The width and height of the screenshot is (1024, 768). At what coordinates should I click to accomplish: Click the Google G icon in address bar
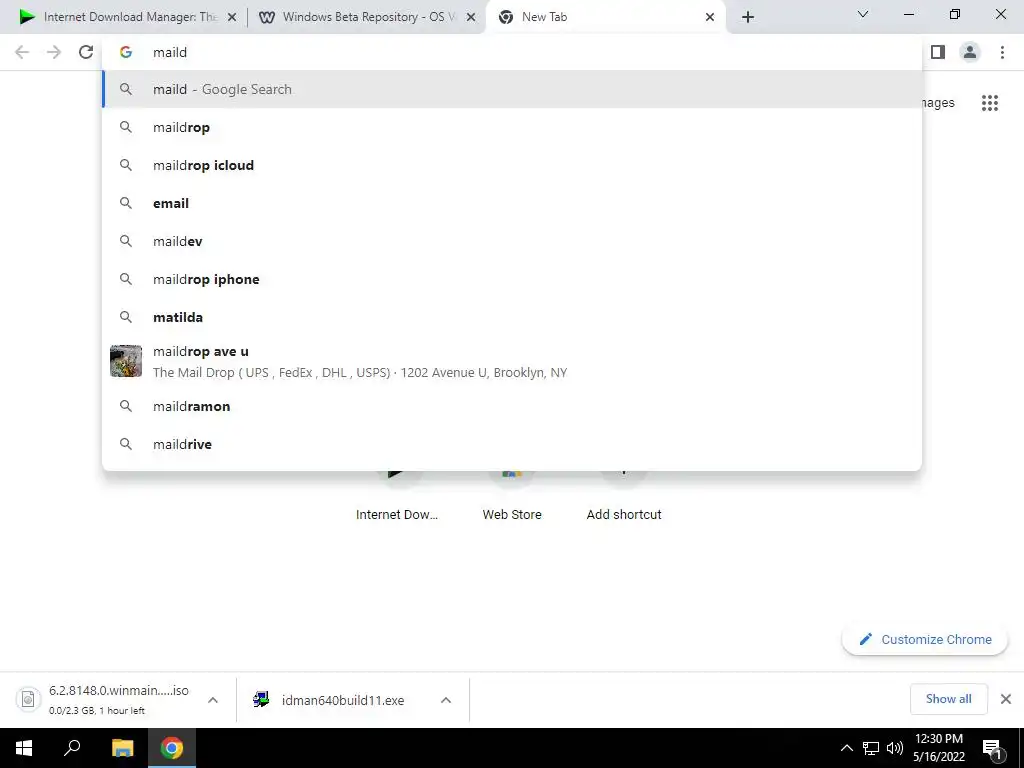pos(126,52)
